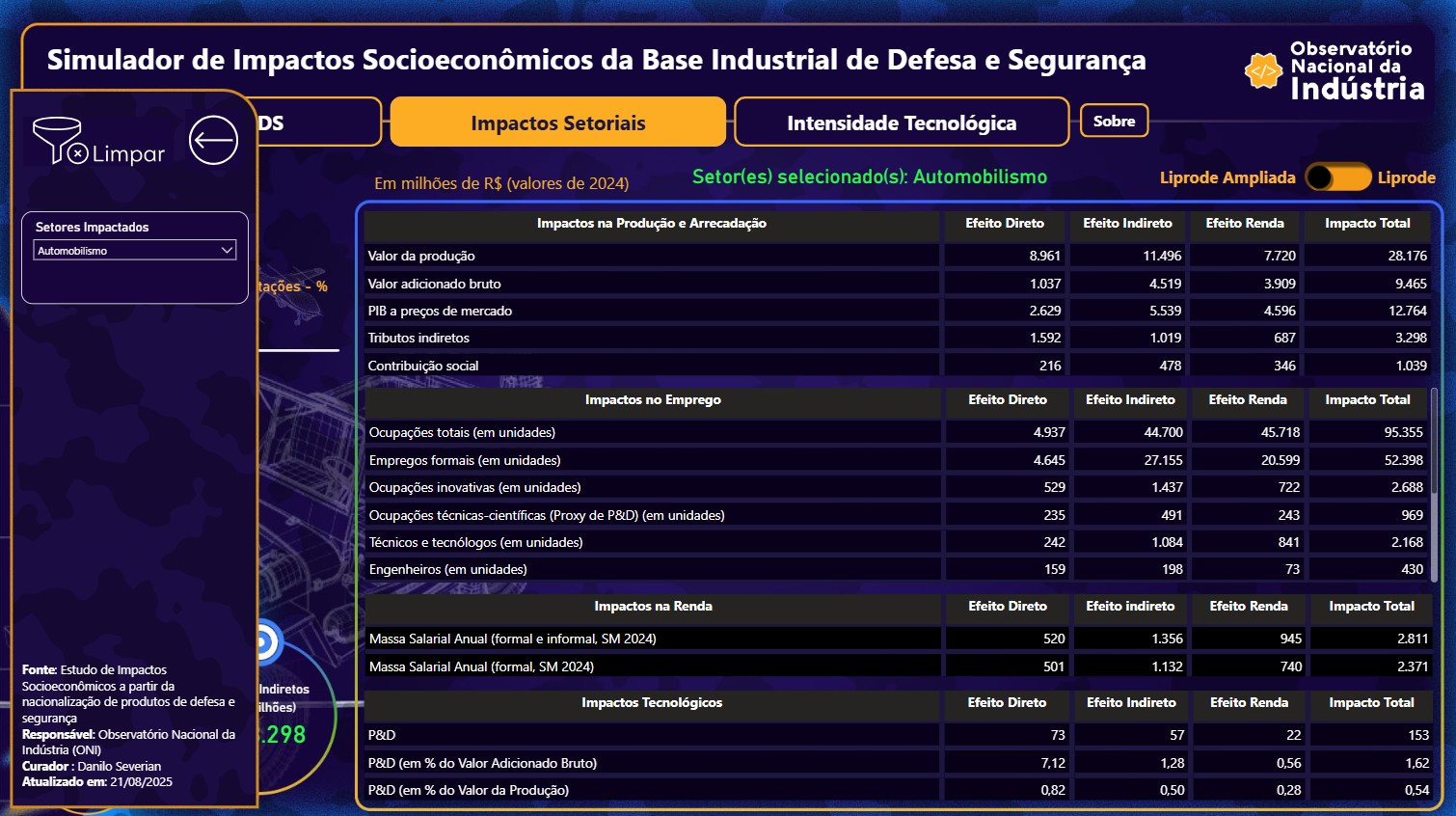Click the Observatório Nacional da Indústria logo
The width and height of the screenshot is (1456, 816).
pos(1335,70)
